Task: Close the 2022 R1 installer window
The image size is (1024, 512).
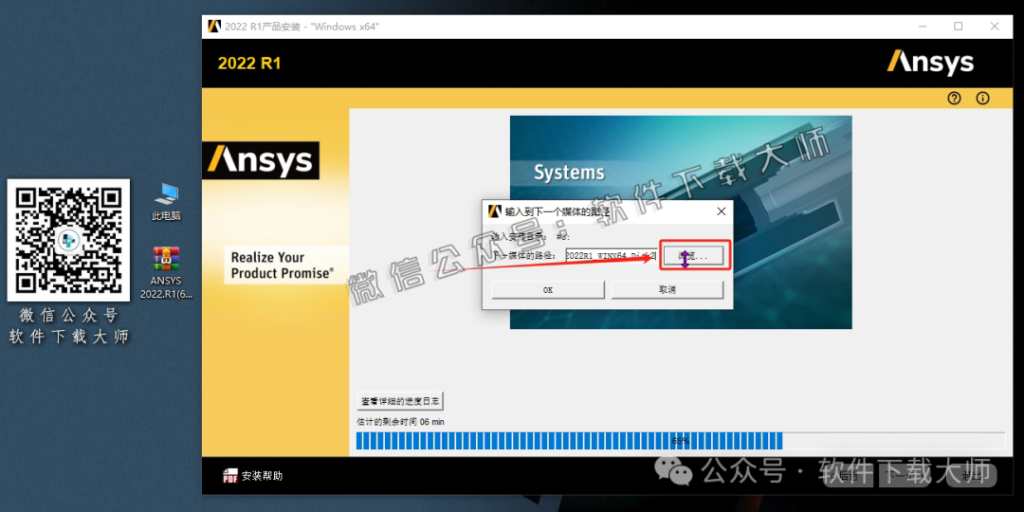Action: [994, 26]
